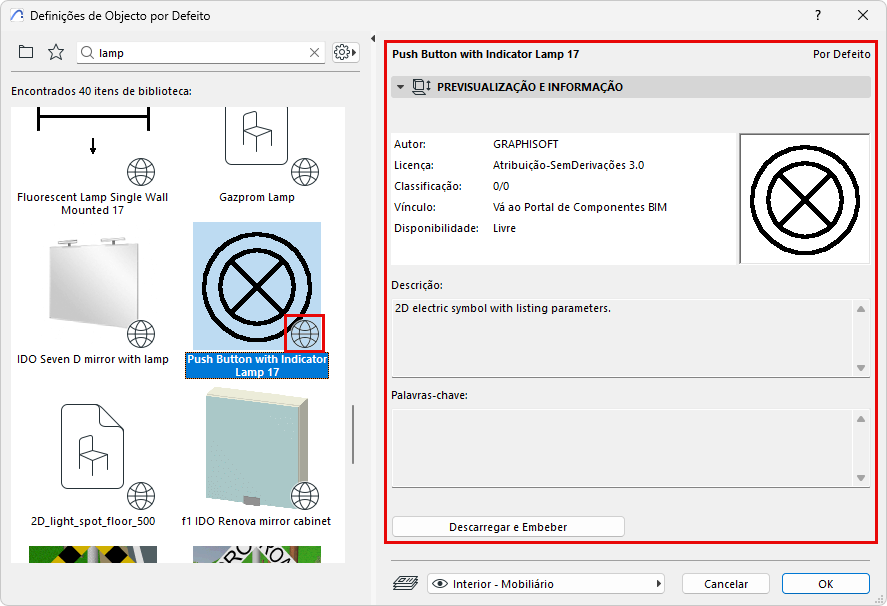Click the Cancelar button

point(726,583)
